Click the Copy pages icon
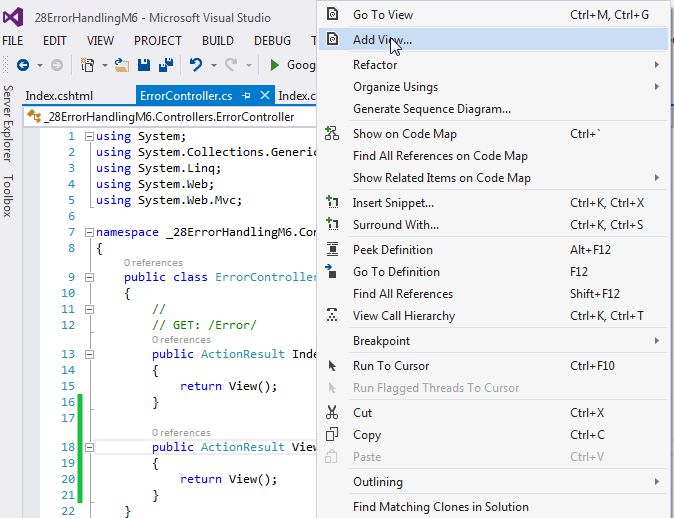674x518 pixels. (332, 434)
